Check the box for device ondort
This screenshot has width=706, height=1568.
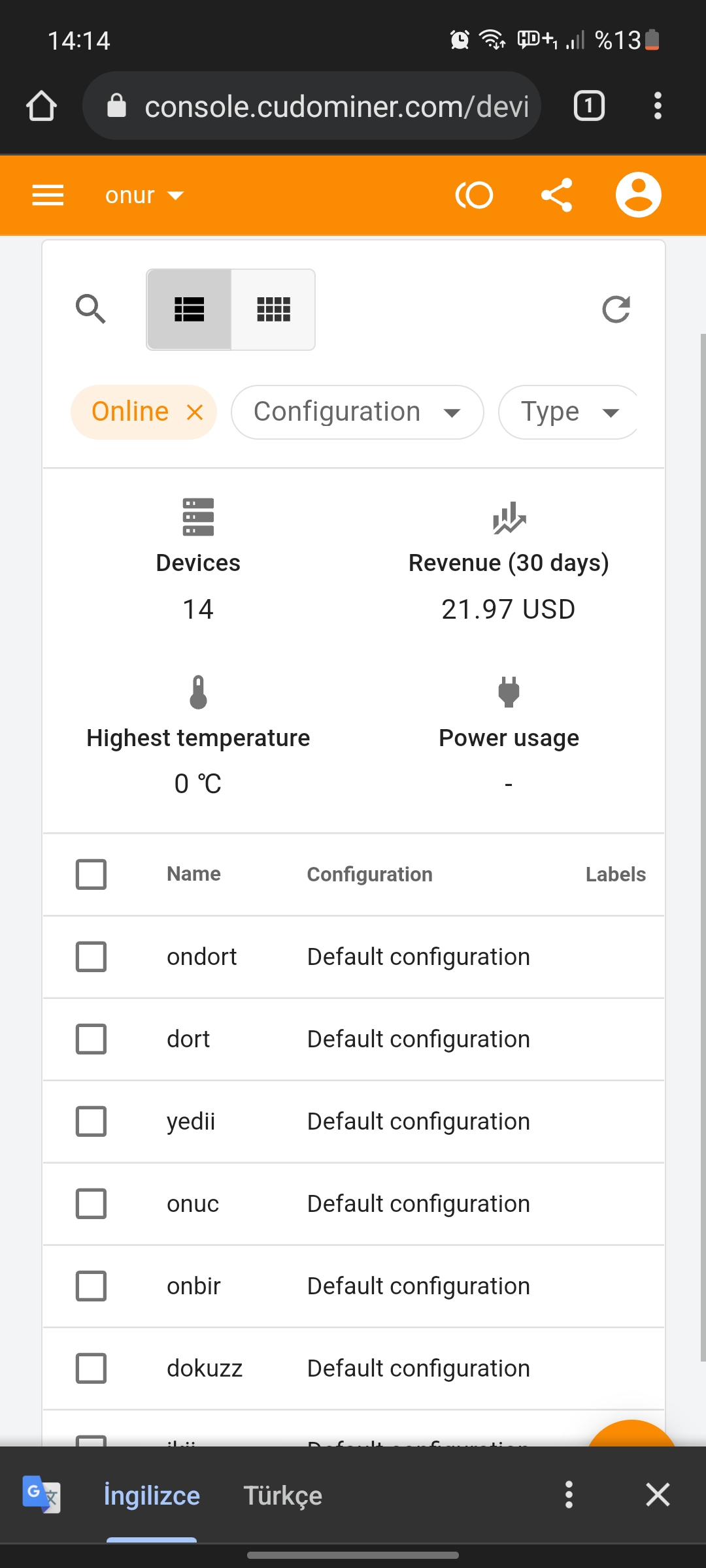point(91,956)
